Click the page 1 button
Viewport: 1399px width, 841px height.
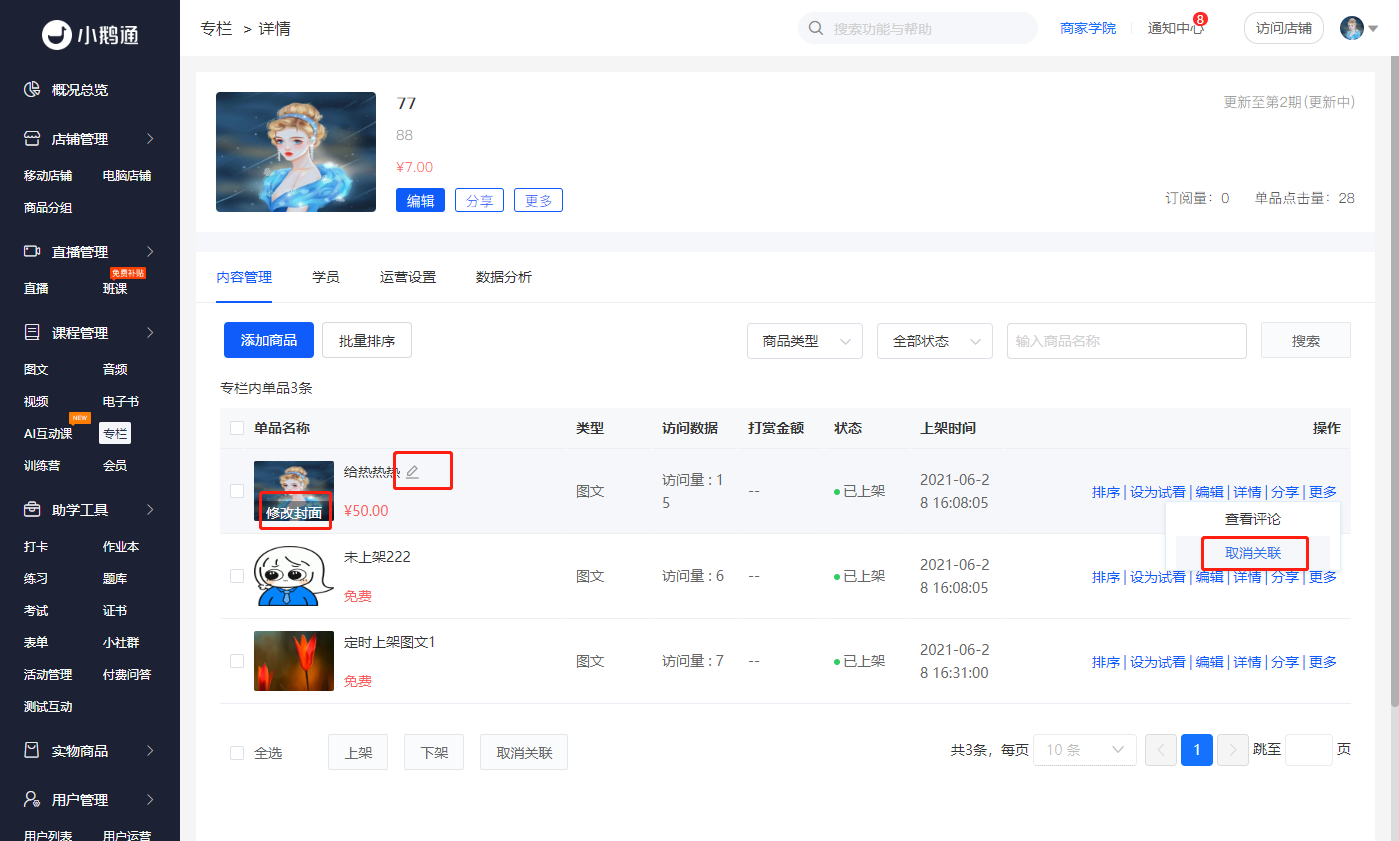pos(1197,750)
